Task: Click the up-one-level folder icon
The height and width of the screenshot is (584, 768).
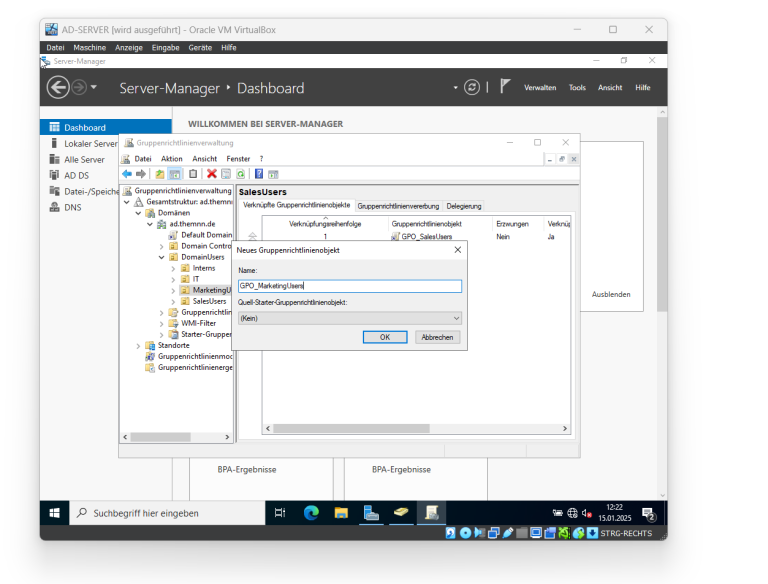Action: click(160, 174)
